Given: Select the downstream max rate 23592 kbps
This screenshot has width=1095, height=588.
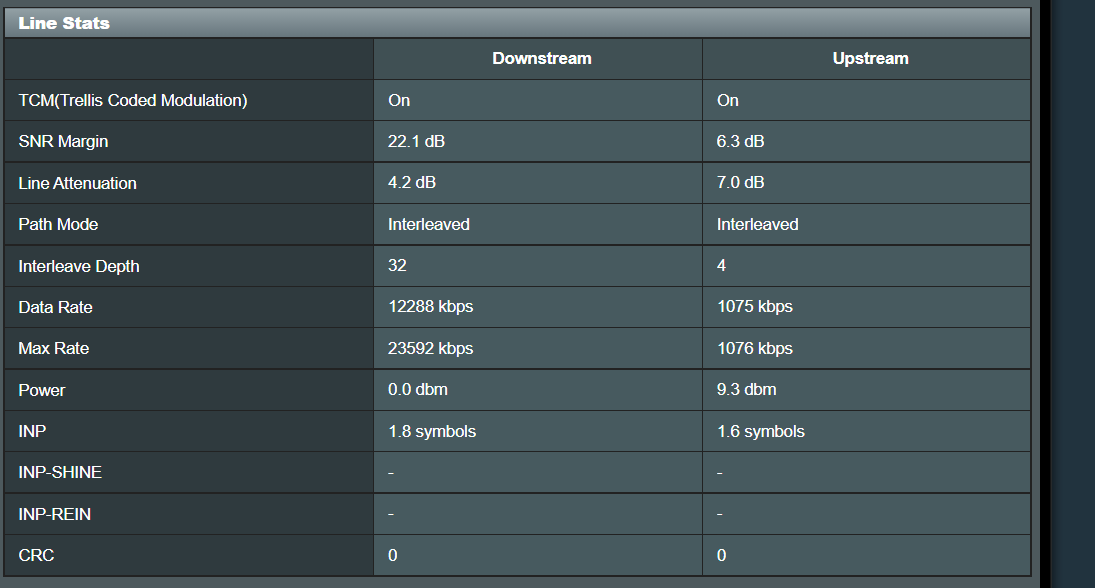Looking at the screenshot, I should click(430, 349).
